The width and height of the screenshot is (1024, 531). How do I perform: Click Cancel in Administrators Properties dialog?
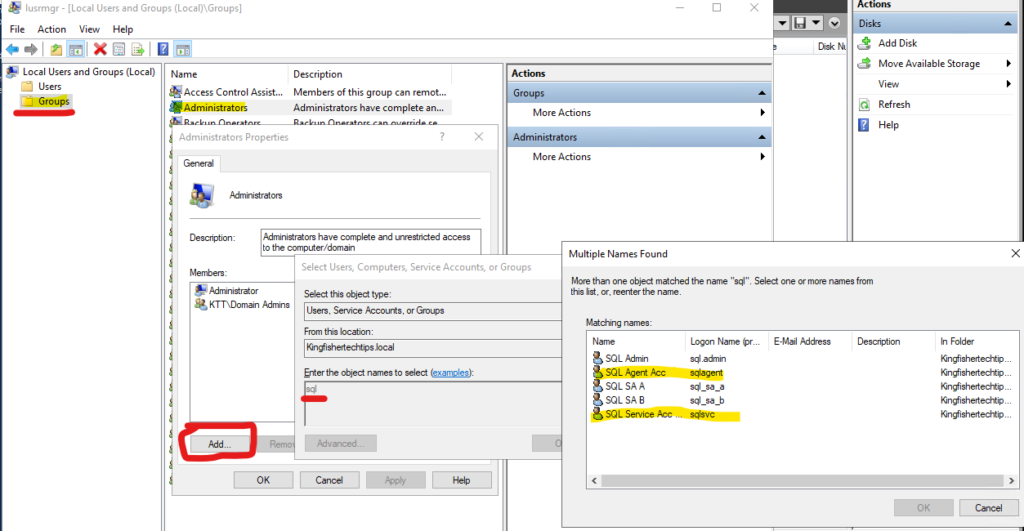click(329, 480)
